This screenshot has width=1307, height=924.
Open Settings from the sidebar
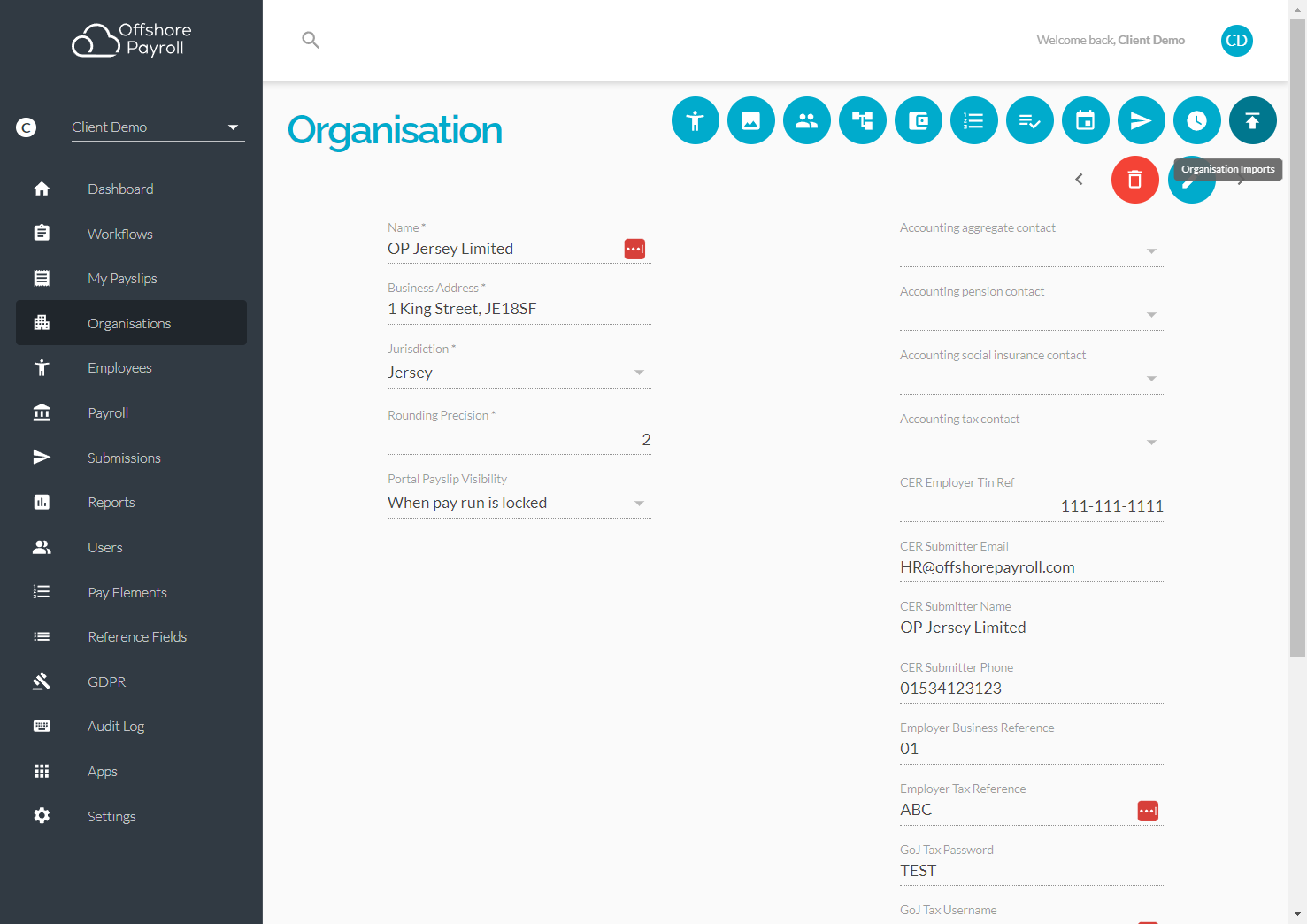(131, 816)
